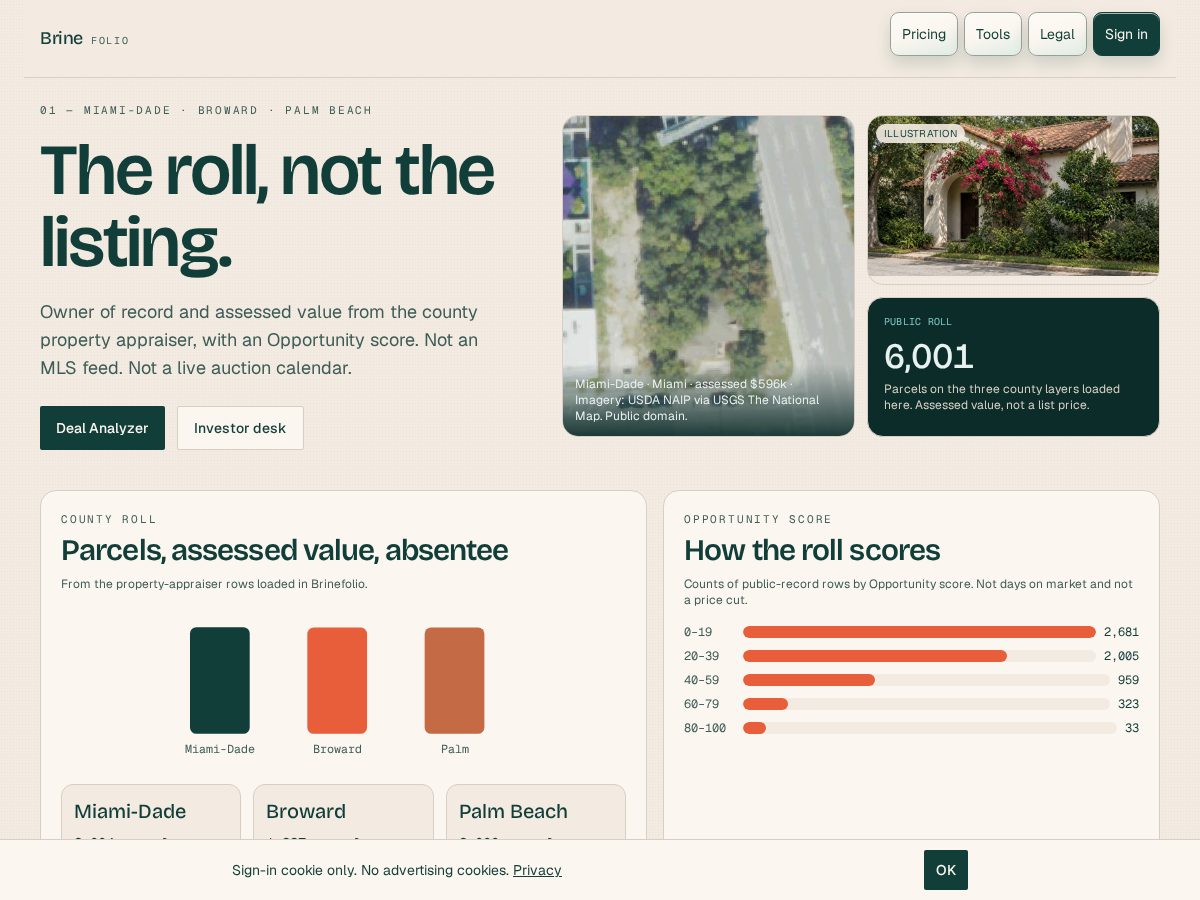Select the 0-19 score bar
This screenshot has height=900, width=1200.
click(919, 632)
